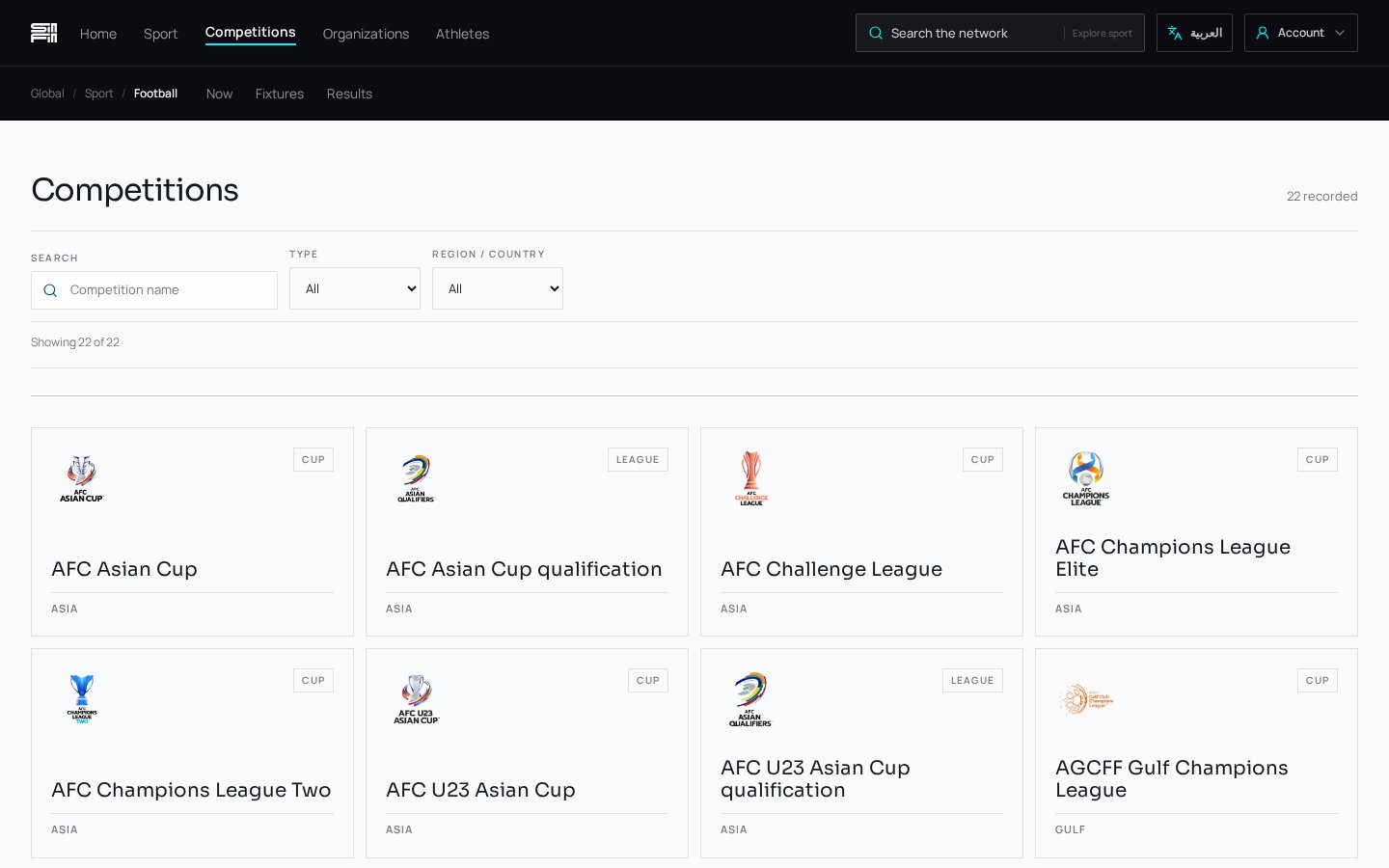Open the Region / Country filter dropdown
Screen dimensions: 1389x868
click(498, 288)
